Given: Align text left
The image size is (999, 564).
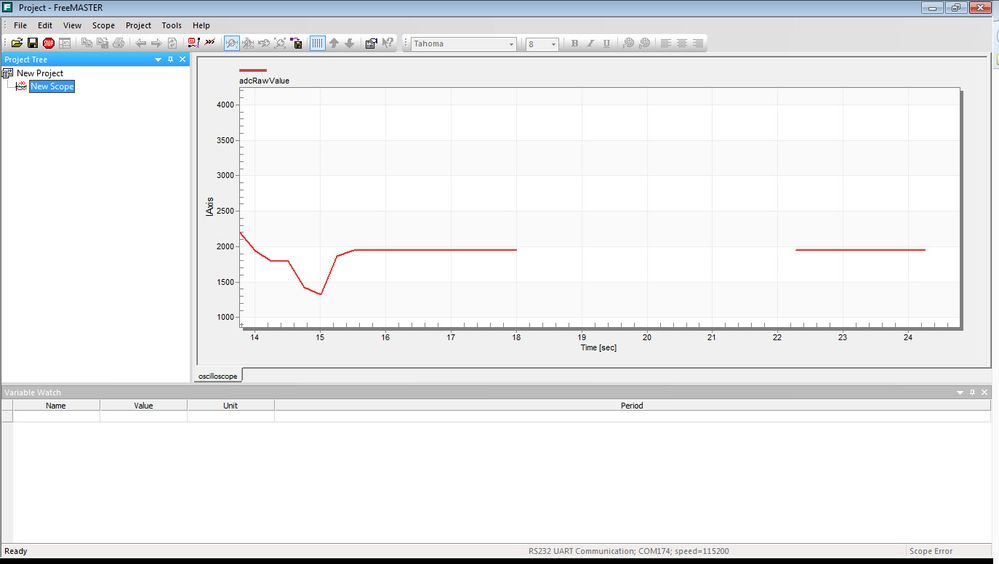Looking at the screenshot, I should 666,43.
